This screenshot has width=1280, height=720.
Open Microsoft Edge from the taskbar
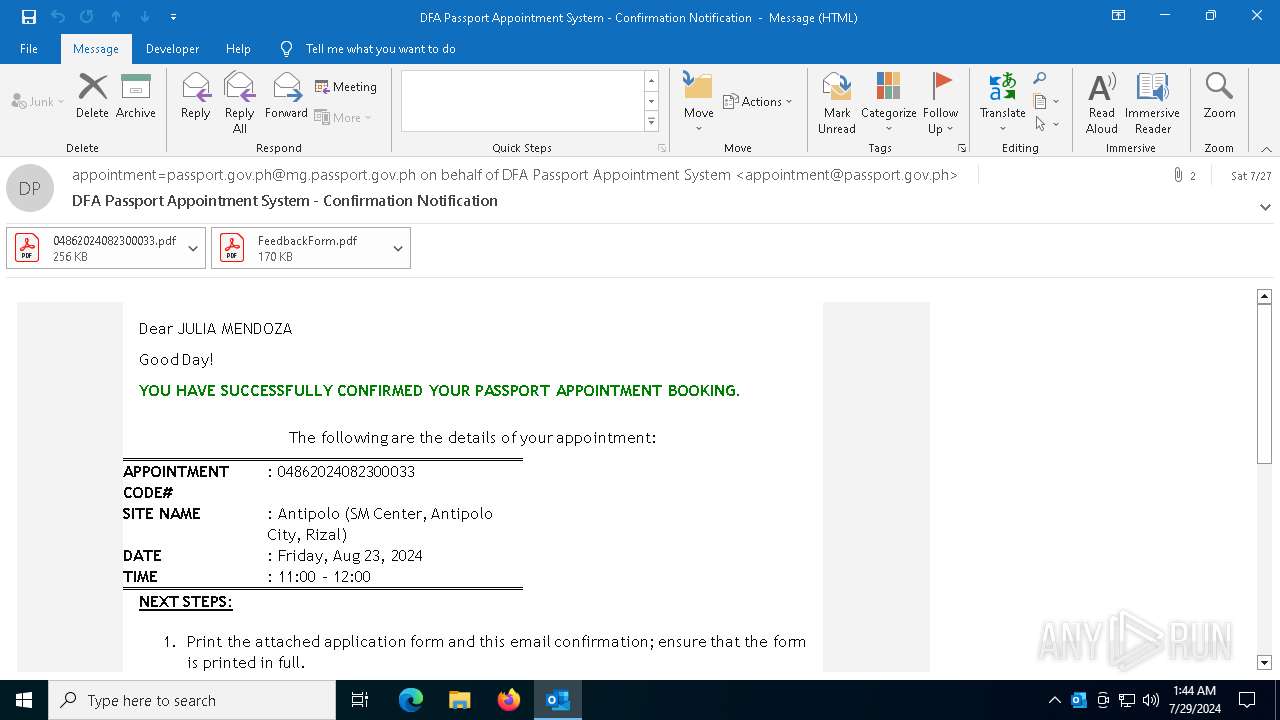click(x=411, y=700)
